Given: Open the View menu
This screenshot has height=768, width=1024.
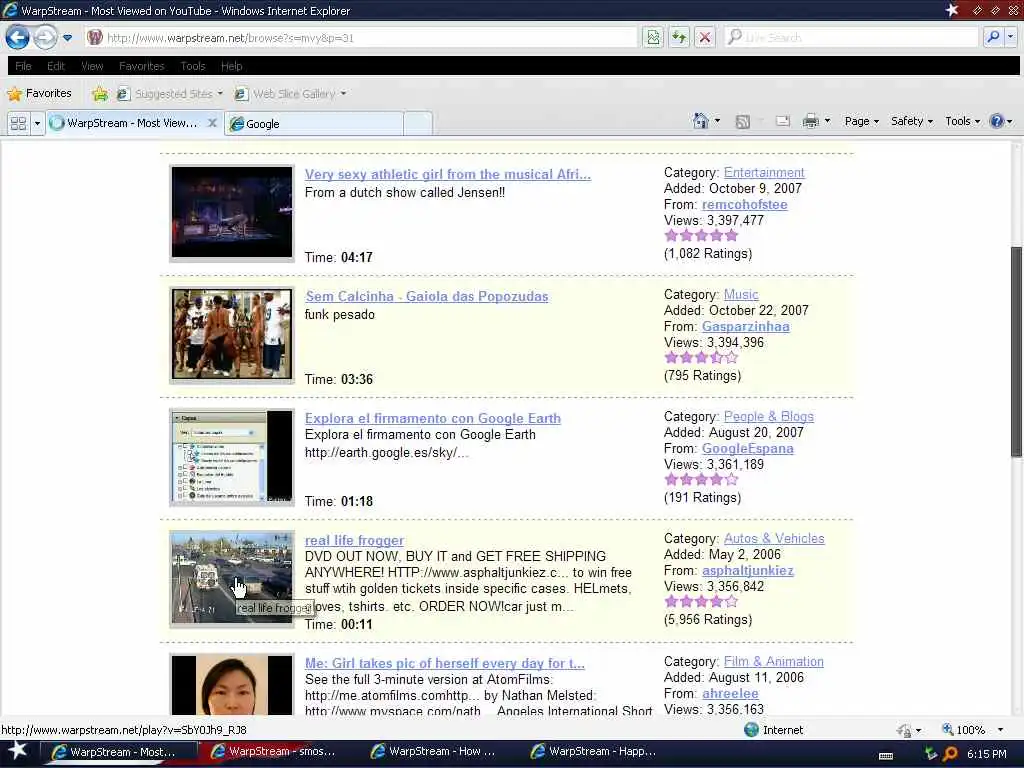Looking at the screenshot, I should point(92,66).
